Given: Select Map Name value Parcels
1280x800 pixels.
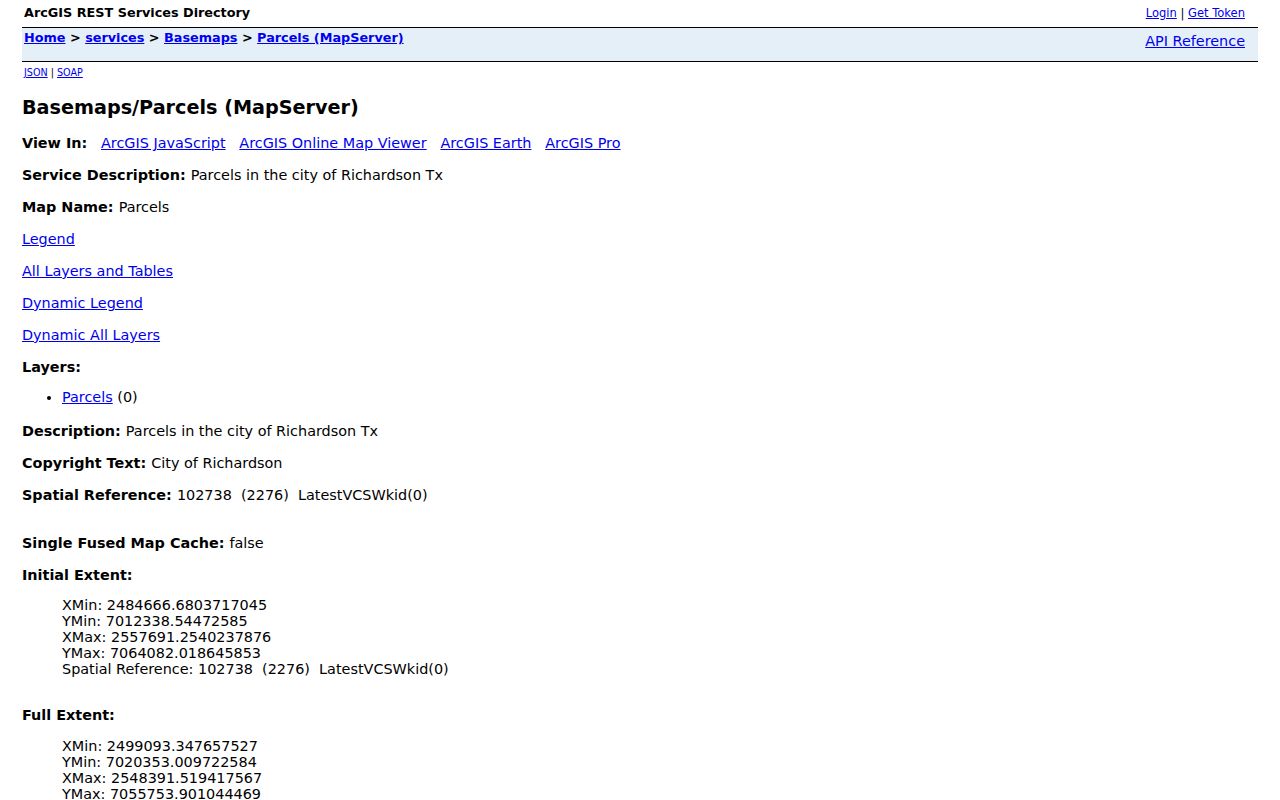Looking at the screenshot, I should coord(144,207).
